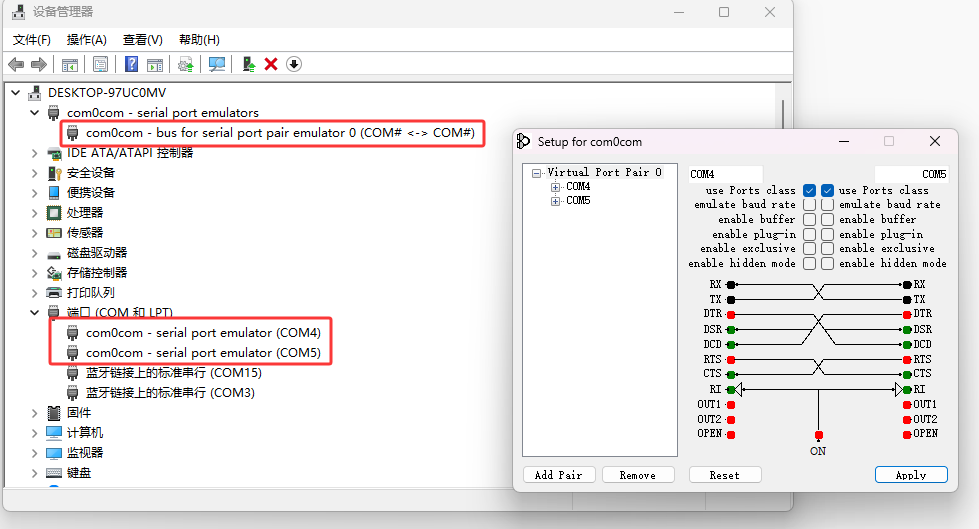Click the Update driver toolbar icon with green arrow
This screenshot has width=979, height=529.
[248, 64]
